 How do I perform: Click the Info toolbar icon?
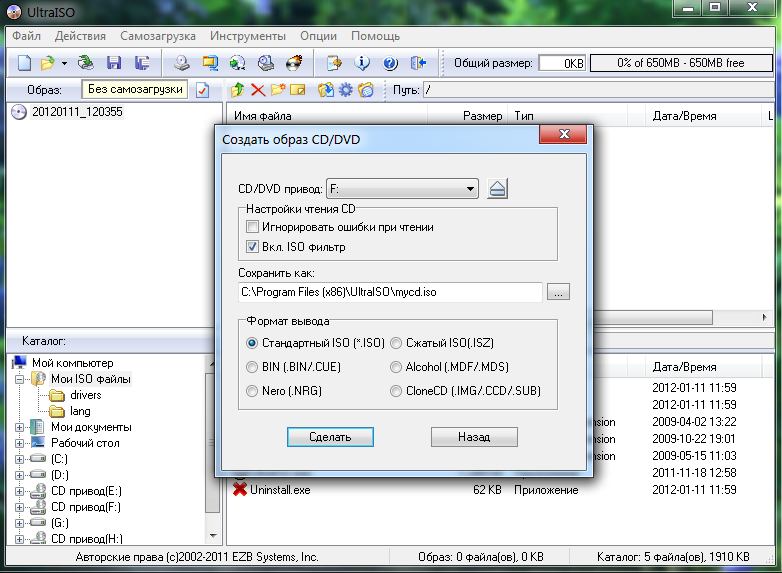(x=362, y=63)
